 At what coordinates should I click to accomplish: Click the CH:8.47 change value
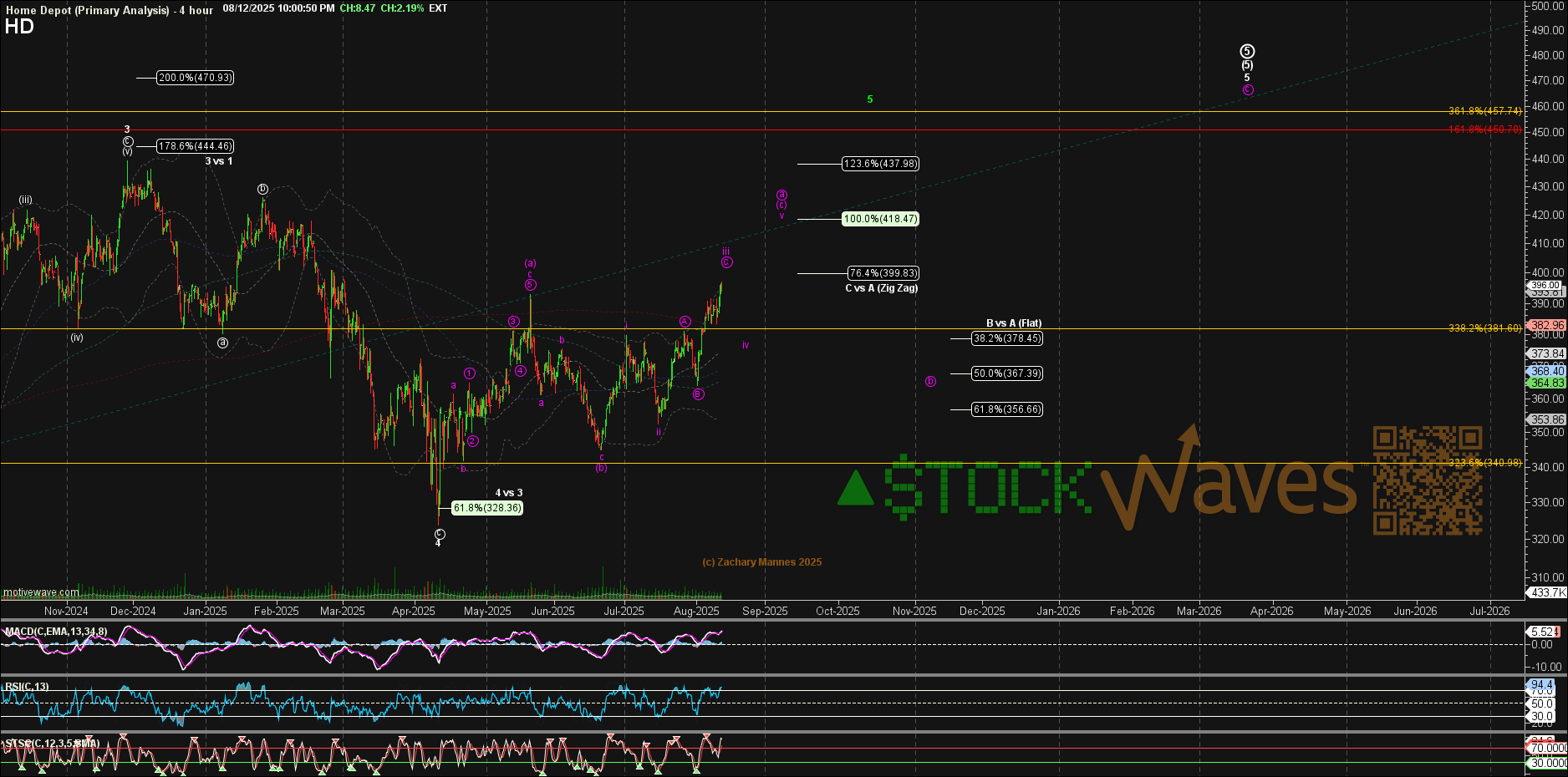pyautogui.click(x=358, y=8)
